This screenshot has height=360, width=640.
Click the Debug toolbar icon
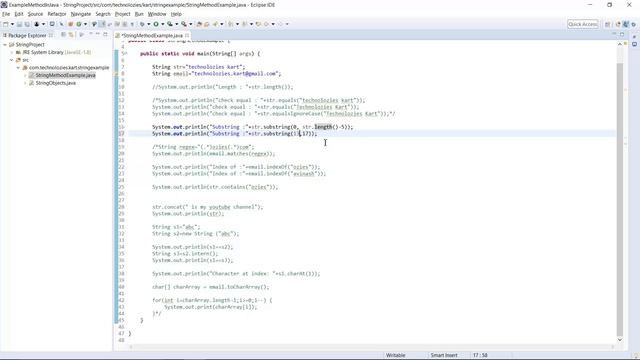click(142, 24)
